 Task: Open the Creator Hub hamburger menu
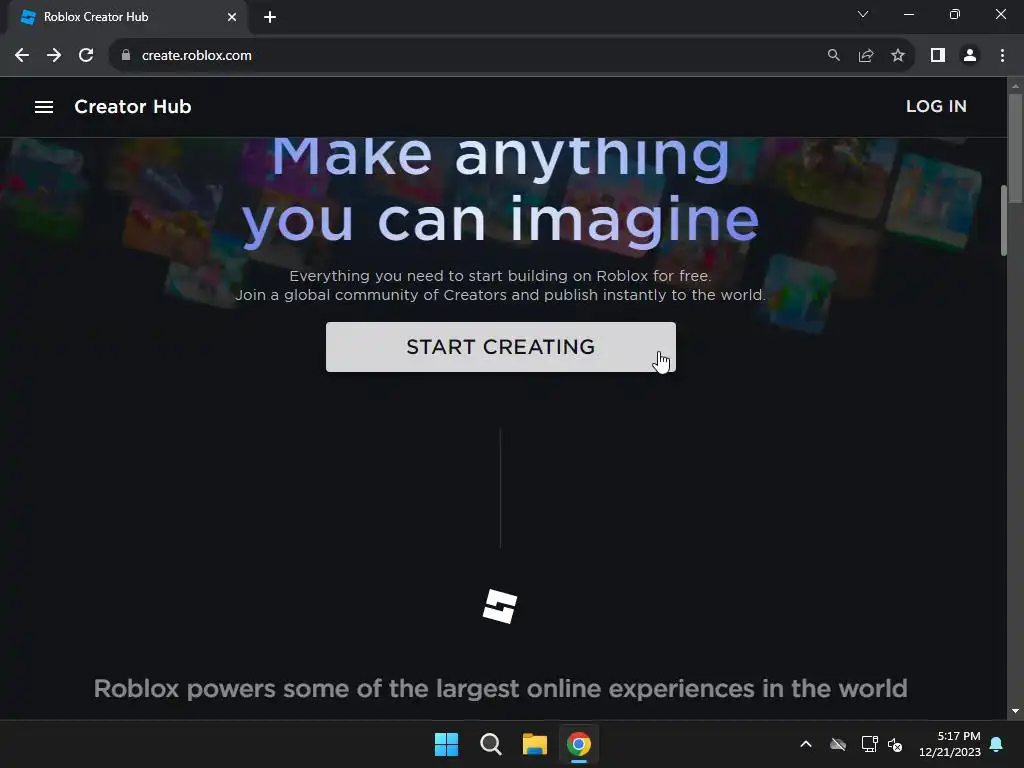pyautogui.click(x=44, y=106)
